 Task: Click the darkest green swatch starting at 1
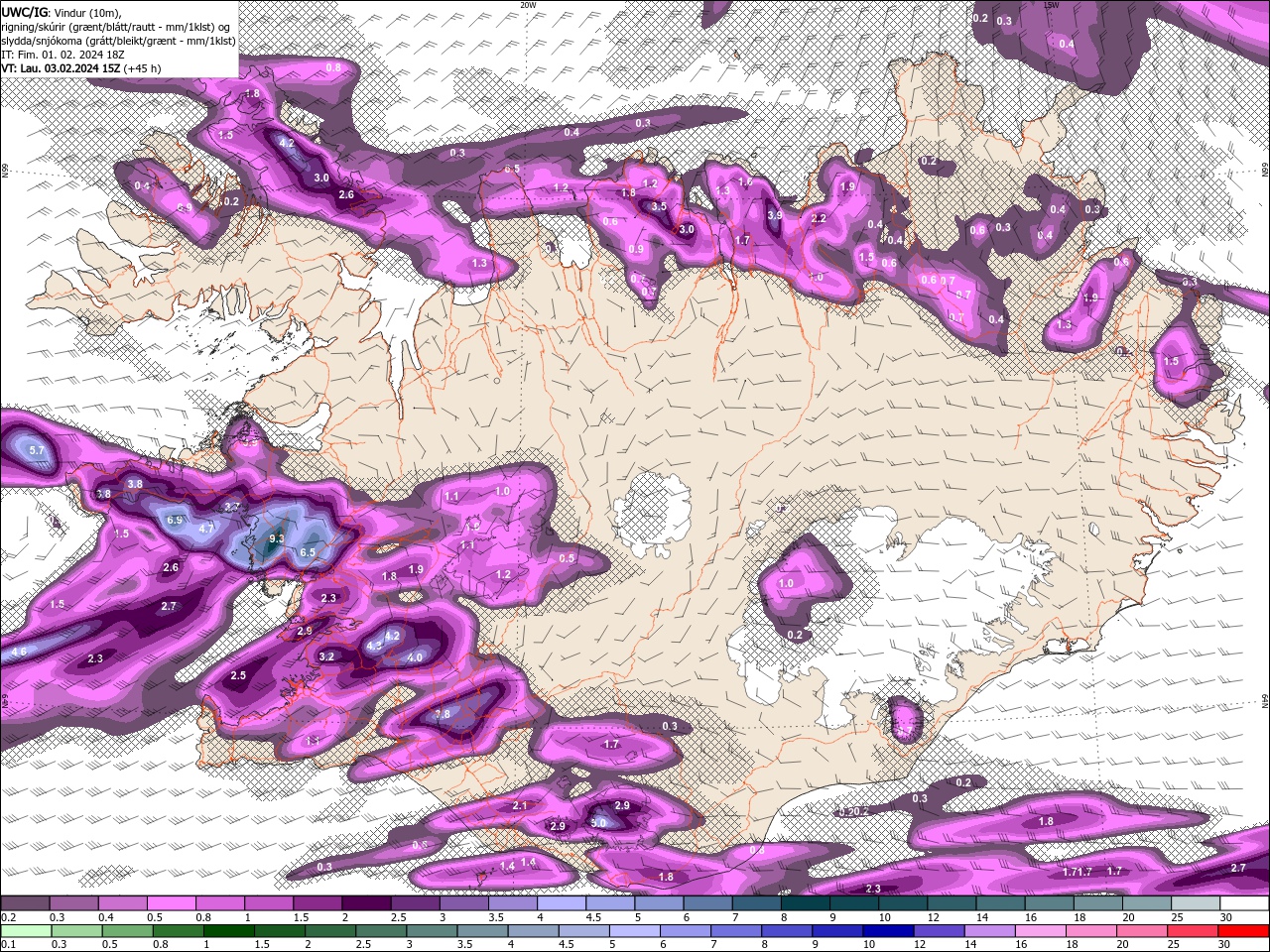(228, 930)
